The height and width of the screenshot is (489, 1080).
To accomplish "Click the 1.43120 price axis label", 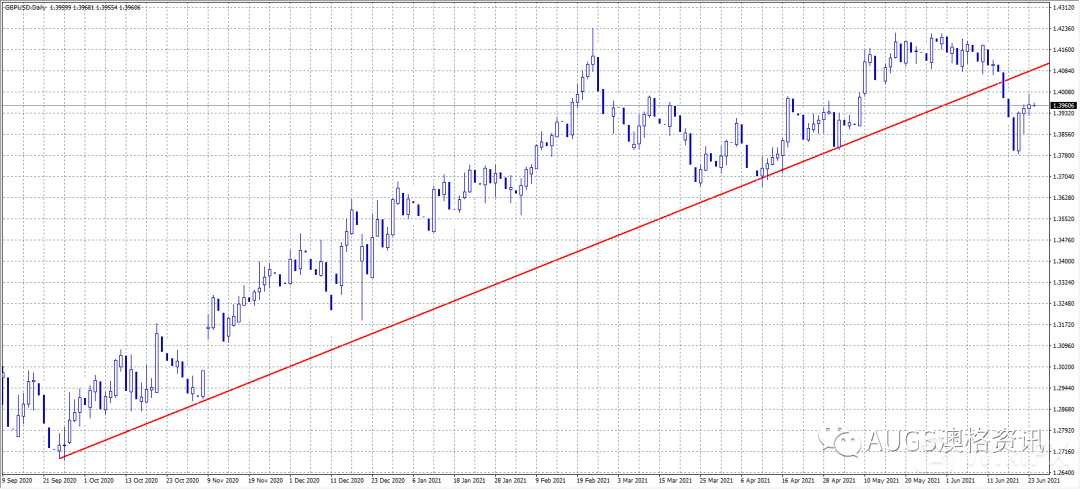I will pyautogui.click(x=1064, y=8).
